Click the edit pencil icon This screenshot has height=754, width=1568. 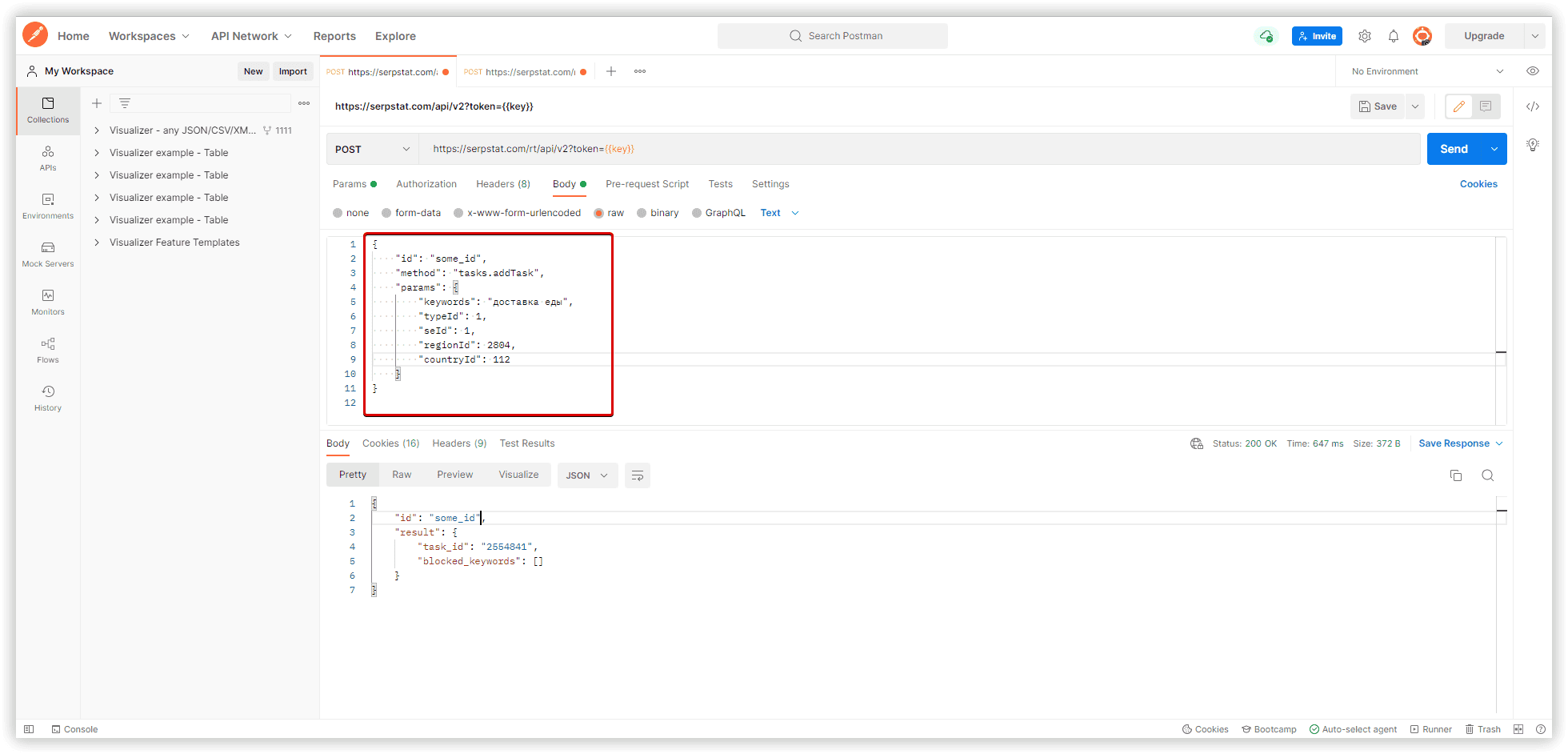[1459, 106]
